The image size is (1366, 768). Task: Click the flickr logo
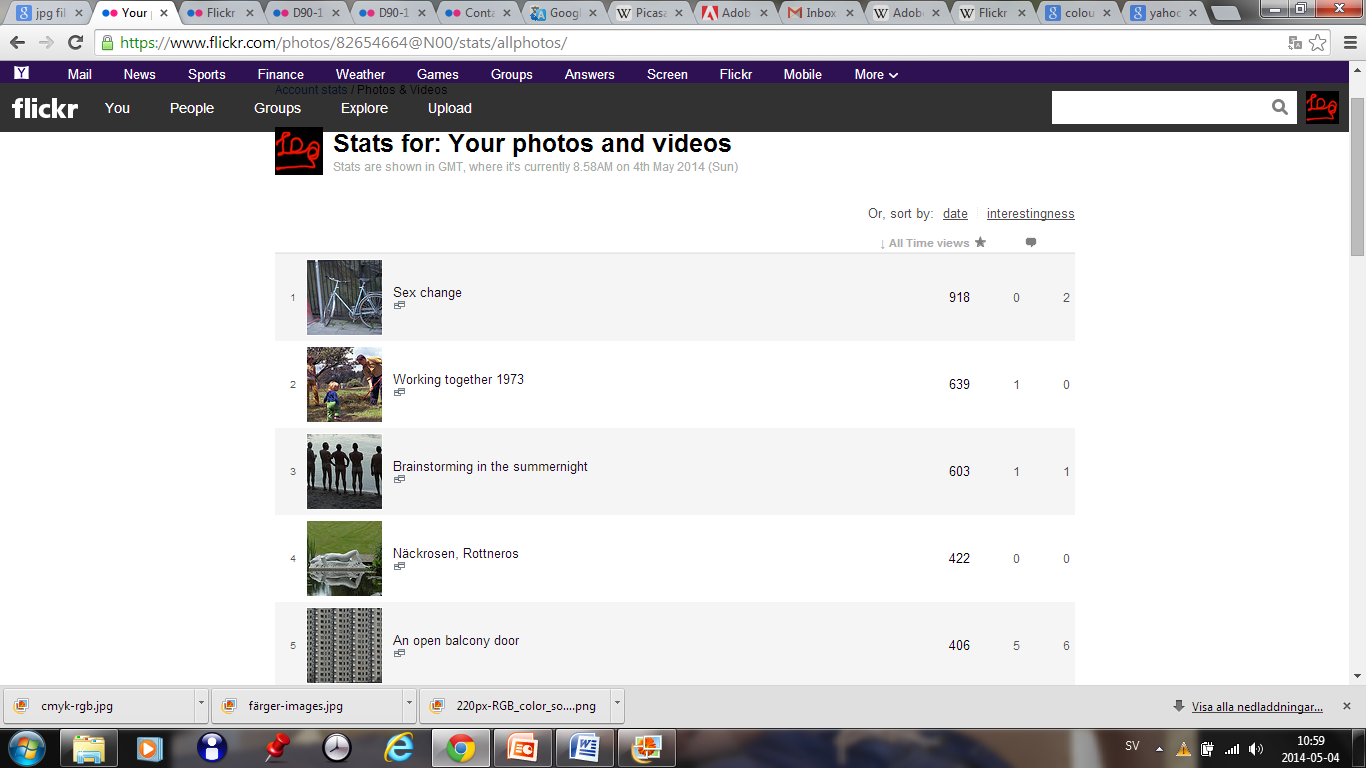[45, 108]
